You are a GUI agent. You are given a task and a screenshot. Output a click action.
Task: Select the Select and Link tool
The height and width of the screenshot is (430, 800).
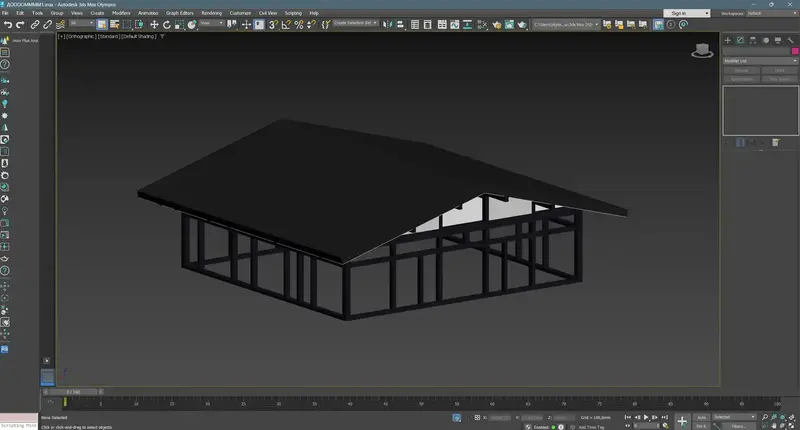35,24
